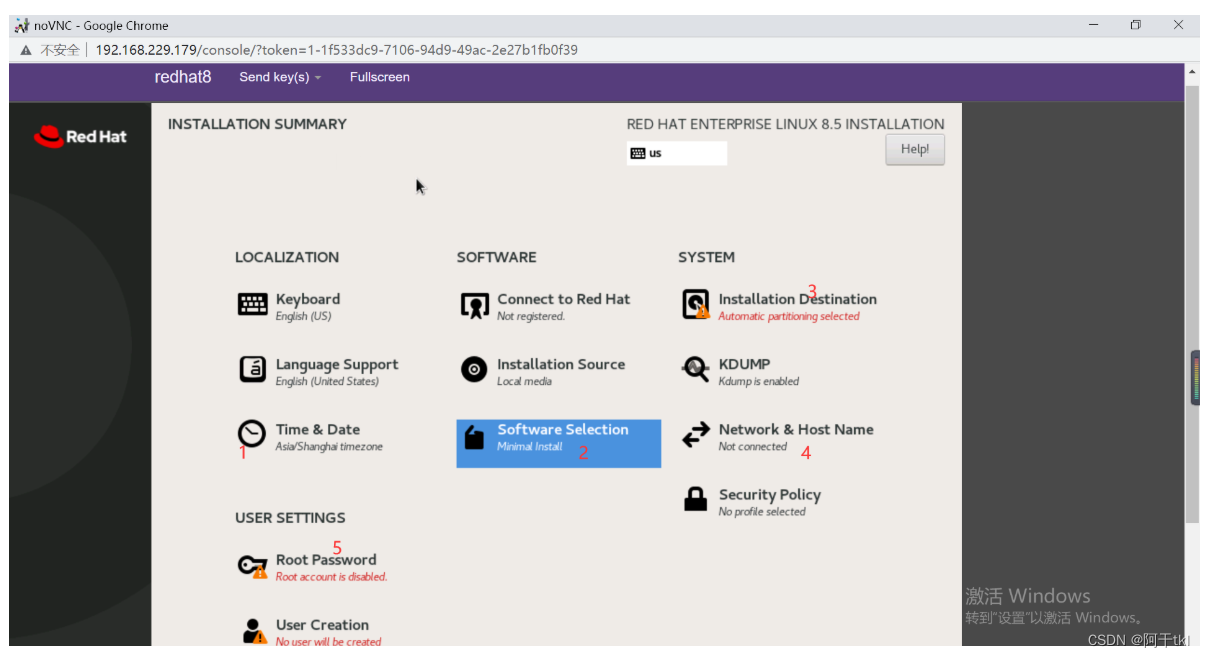Image resolution: width=1205 pixels, height=657 pixels.
Task: Click the Help! button
Action: [x=915, y=149]
